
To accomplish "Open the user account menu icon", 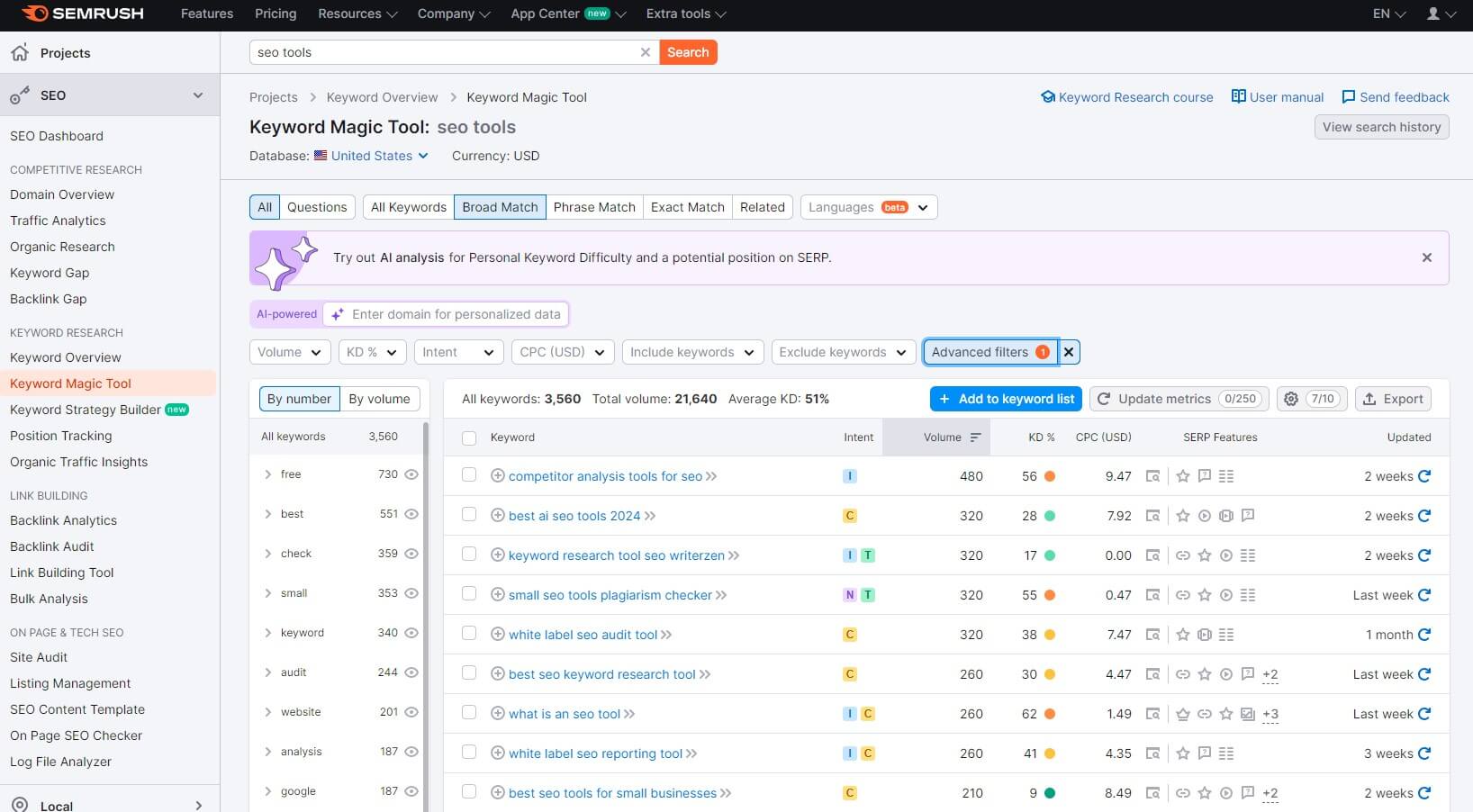I will [1441, 14].
